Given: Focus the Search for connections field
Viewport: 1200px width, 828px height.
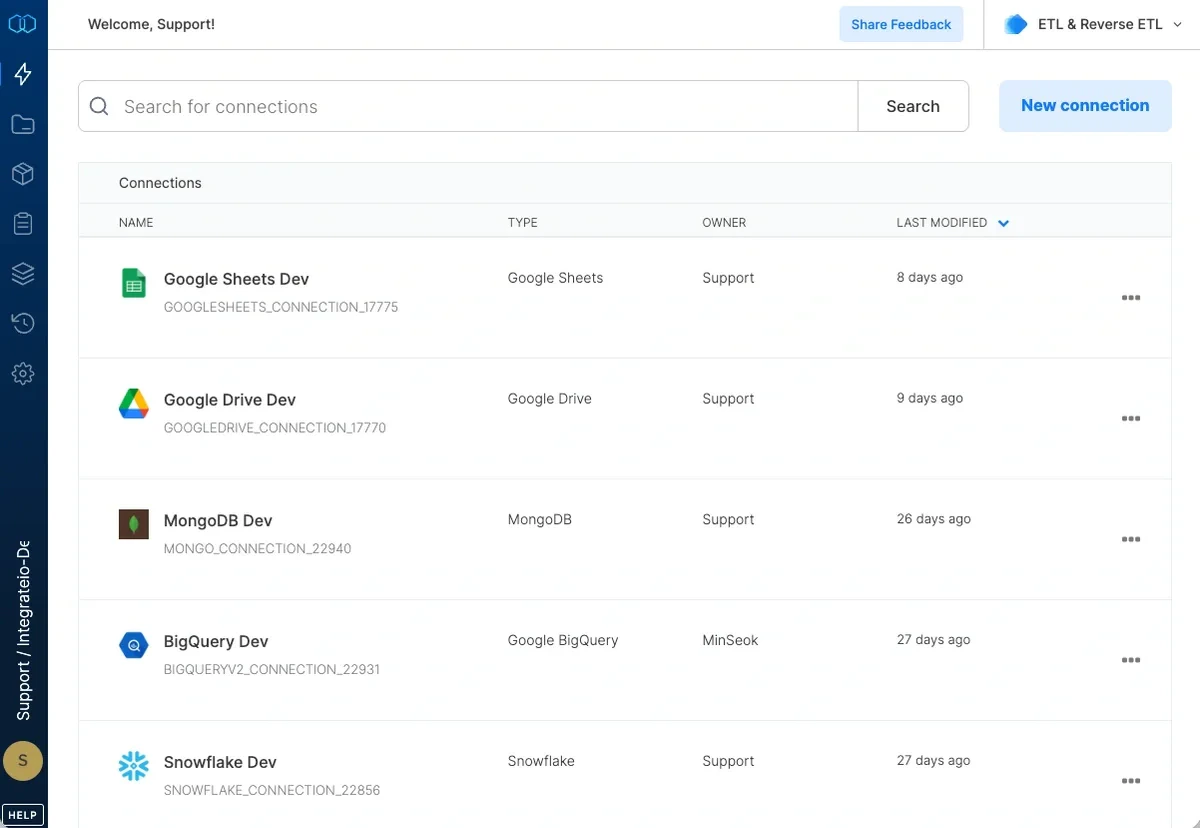Looking at the screenshot, I should [468, 106].
